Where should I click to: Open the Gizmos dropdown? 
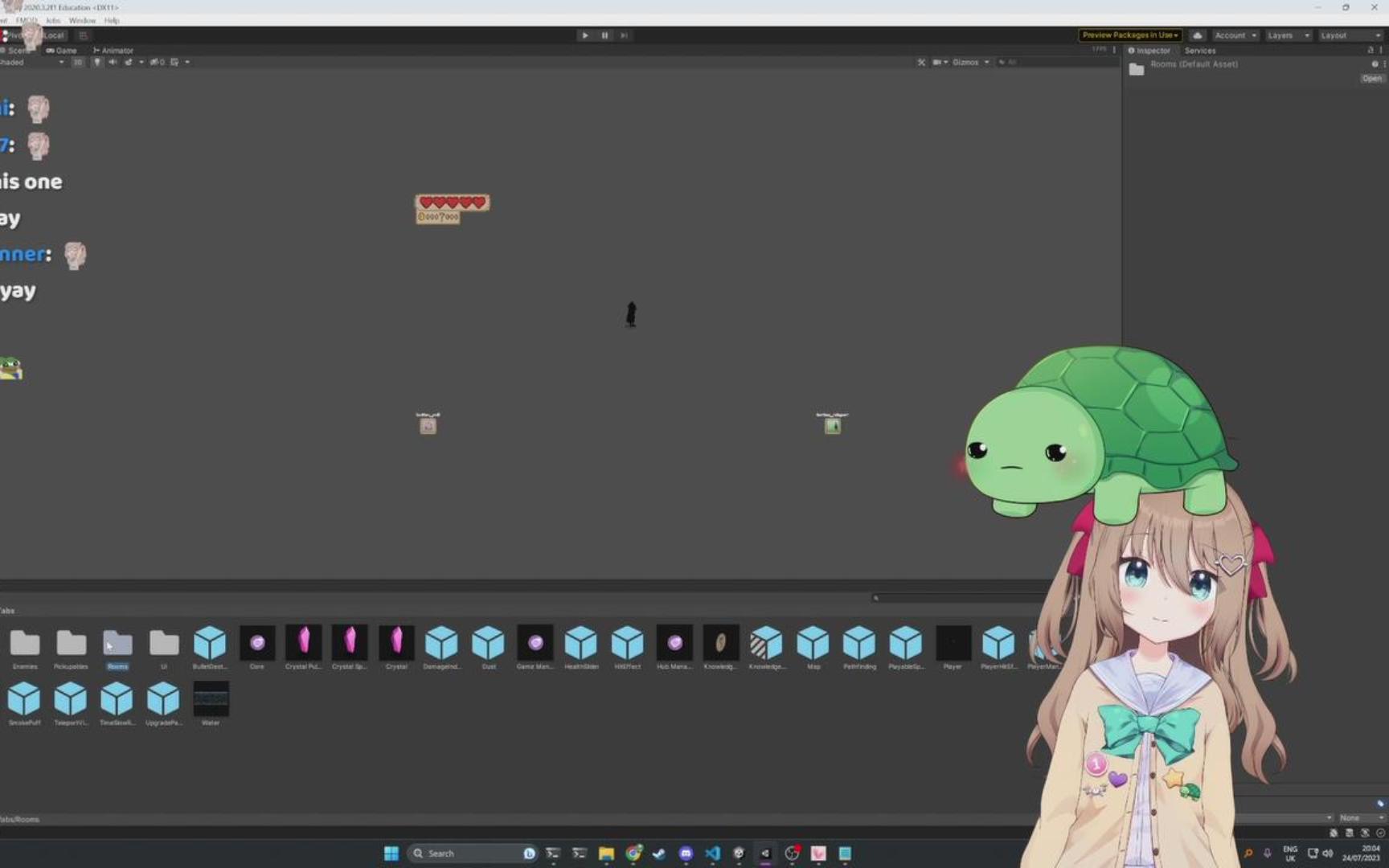coord(970,62)
